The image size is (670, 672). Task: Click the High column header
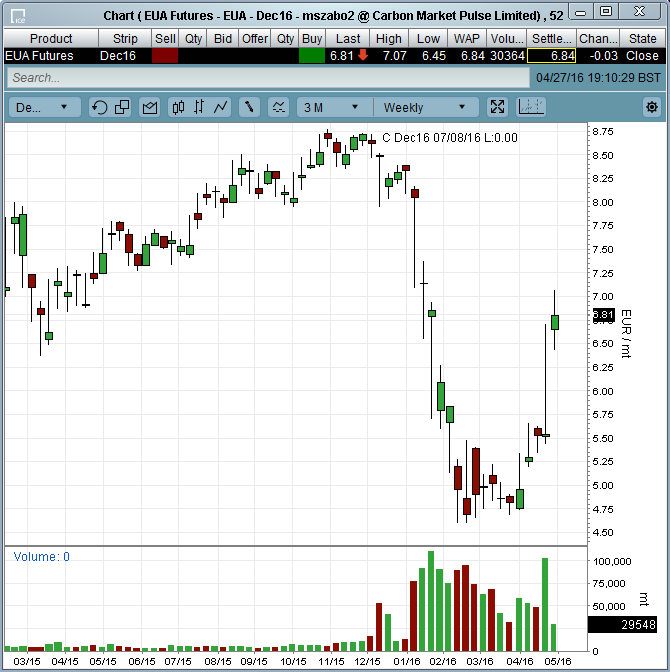click(389, 39)
